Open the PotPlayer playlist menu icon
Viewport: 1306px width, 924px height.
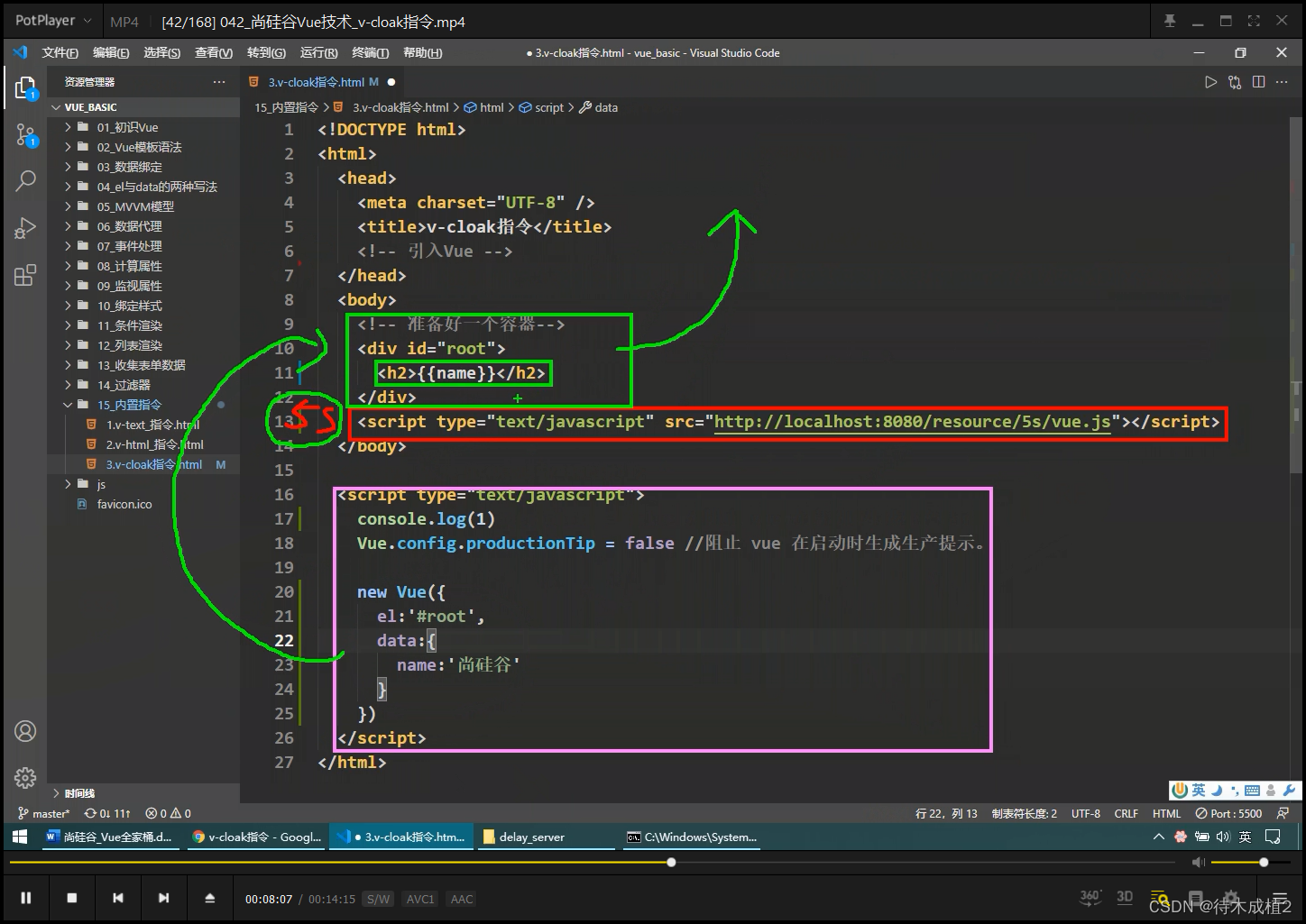click(1280, 898)
